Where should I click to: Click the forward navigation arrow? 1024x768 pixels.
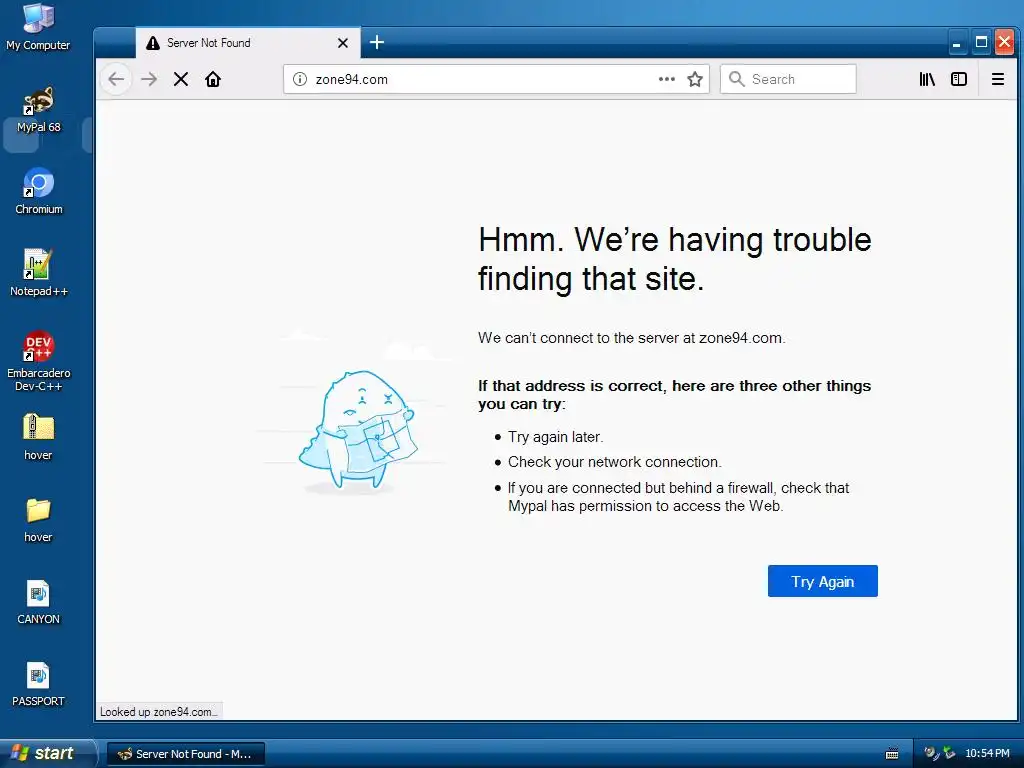[149, 79]
